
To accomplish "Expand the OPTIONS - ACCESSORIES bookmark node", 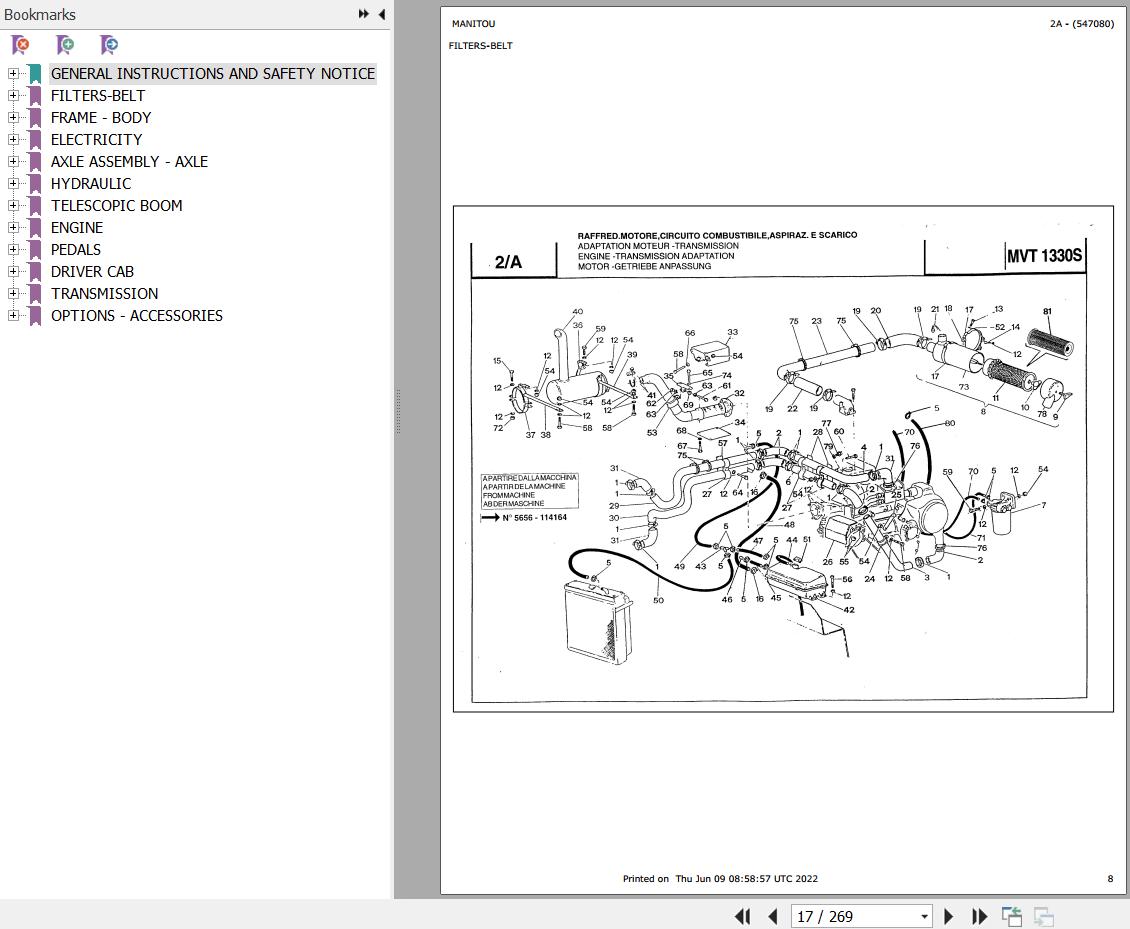I will pyautogui.click(x=13, y=315).
